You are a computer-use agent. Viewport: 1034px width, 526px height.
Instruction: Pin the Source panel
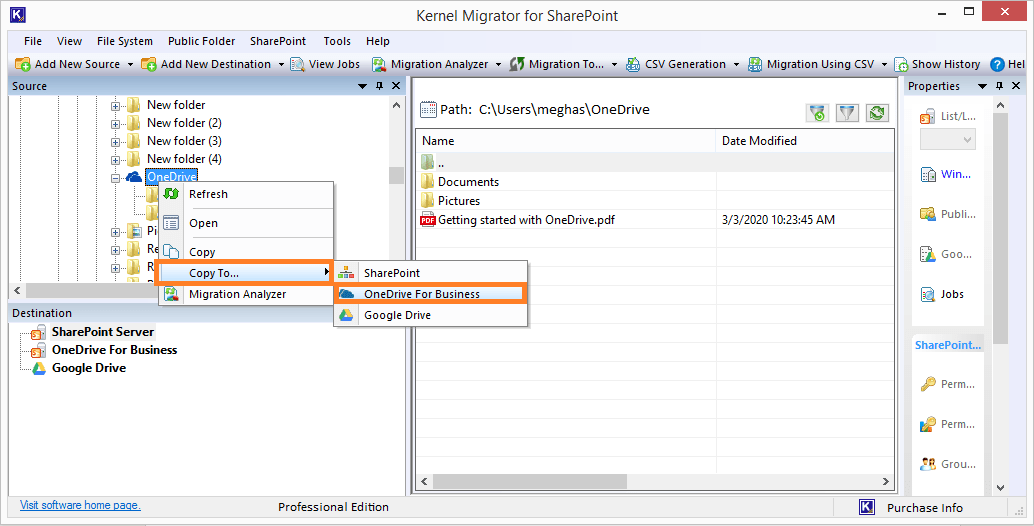379,86
